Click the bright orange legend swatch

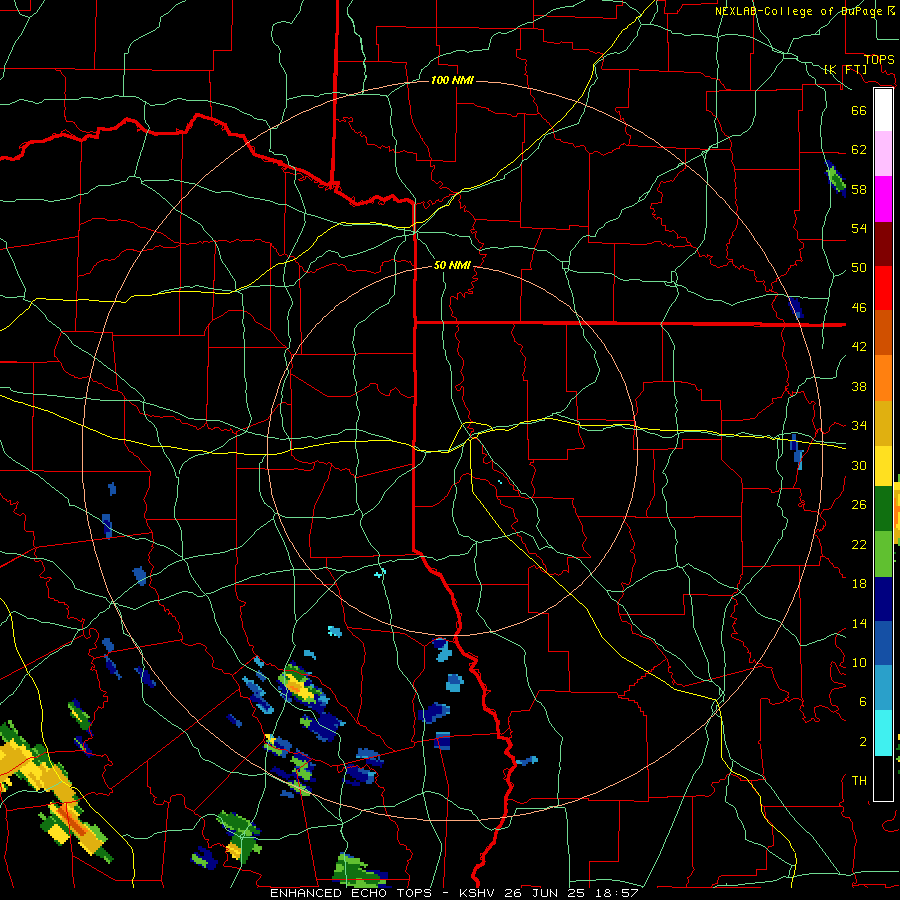point(883,378)
